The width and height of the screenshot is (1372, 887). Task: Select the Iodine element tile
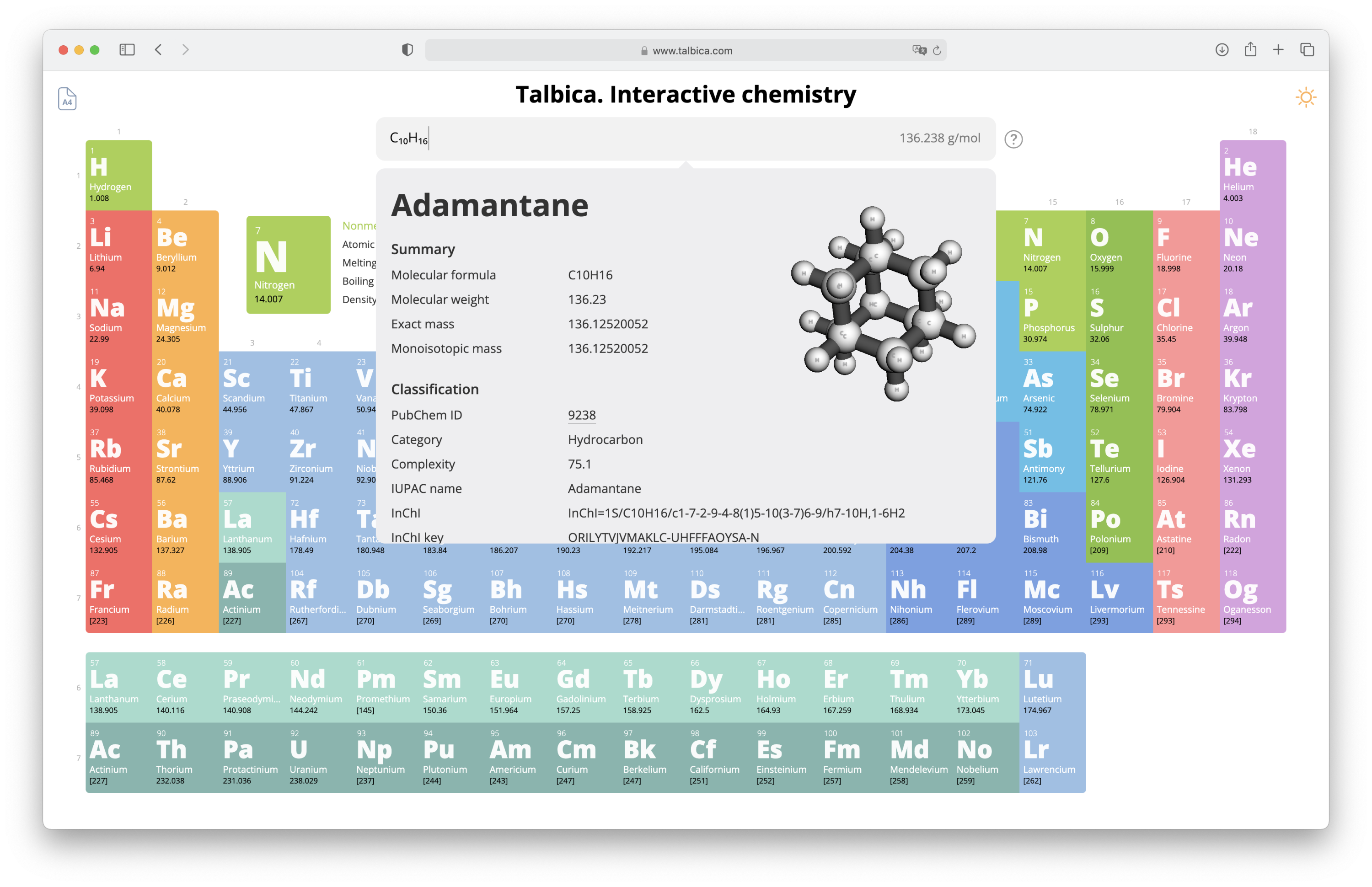click(1185, 457)
